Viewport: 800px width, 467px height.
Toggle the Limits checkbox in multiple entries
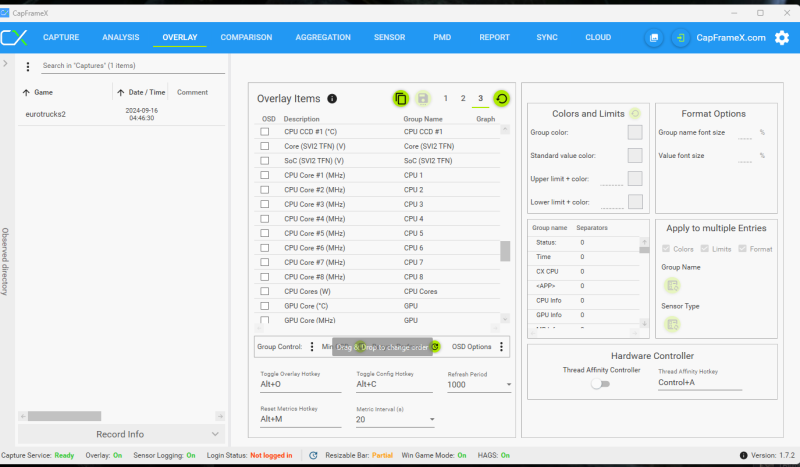point(705,249)
